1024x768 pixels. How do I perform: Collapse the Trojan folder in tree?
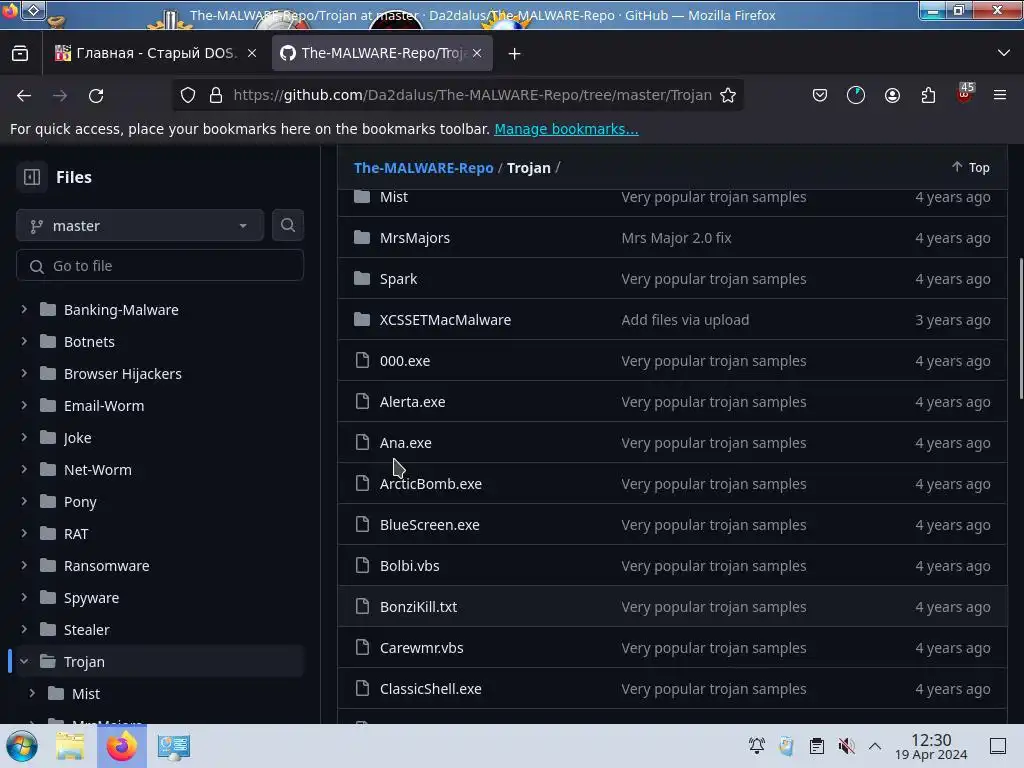pos(24,661)
